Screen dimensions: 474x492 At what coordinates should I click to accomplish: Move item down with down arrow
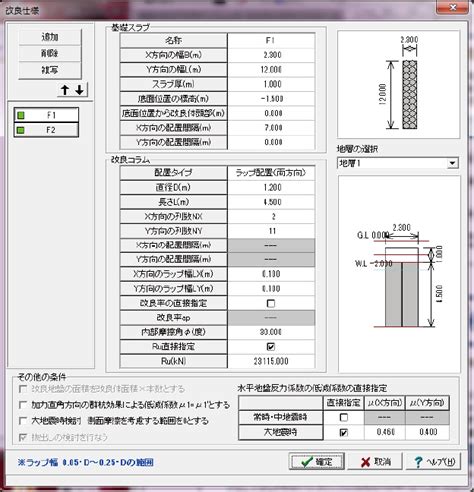[80, 90]
